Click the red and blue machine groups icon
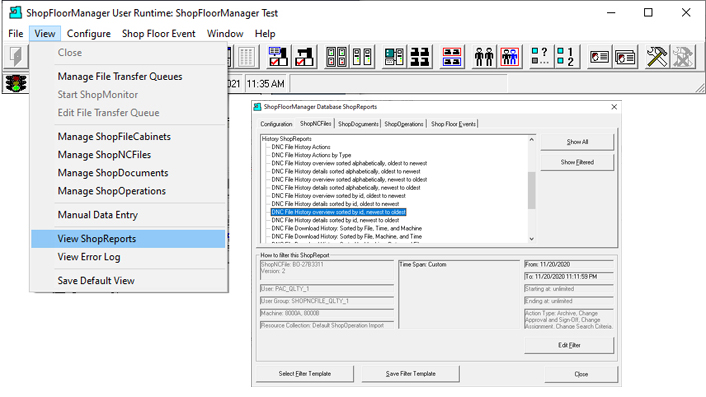706x397 pixels. (x=452, y=57)
